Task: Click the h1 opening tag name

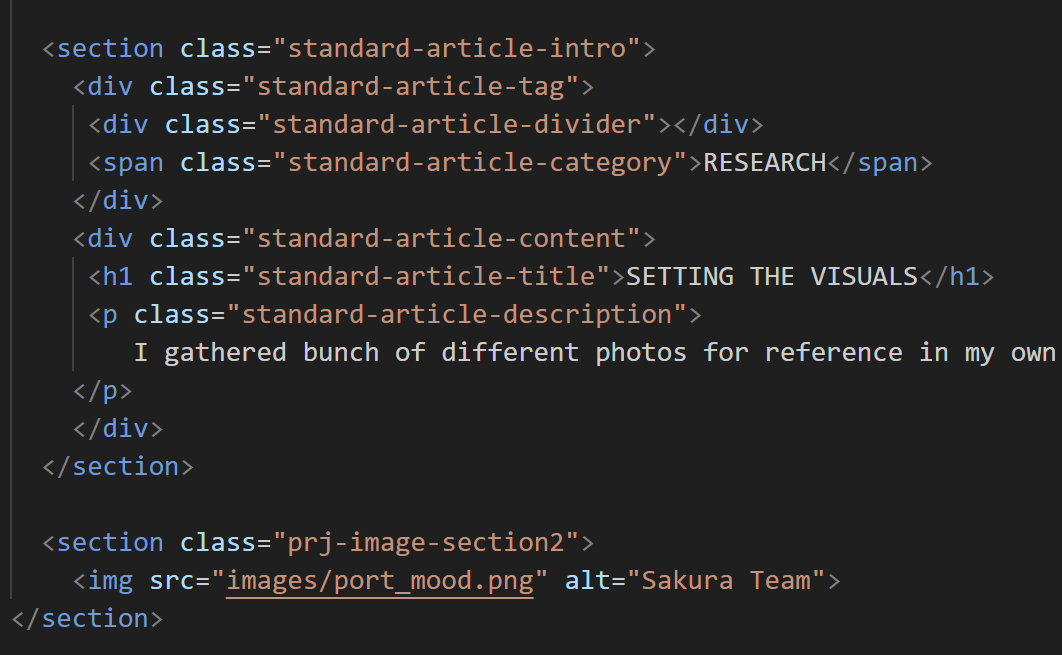Action: (118, 276)
